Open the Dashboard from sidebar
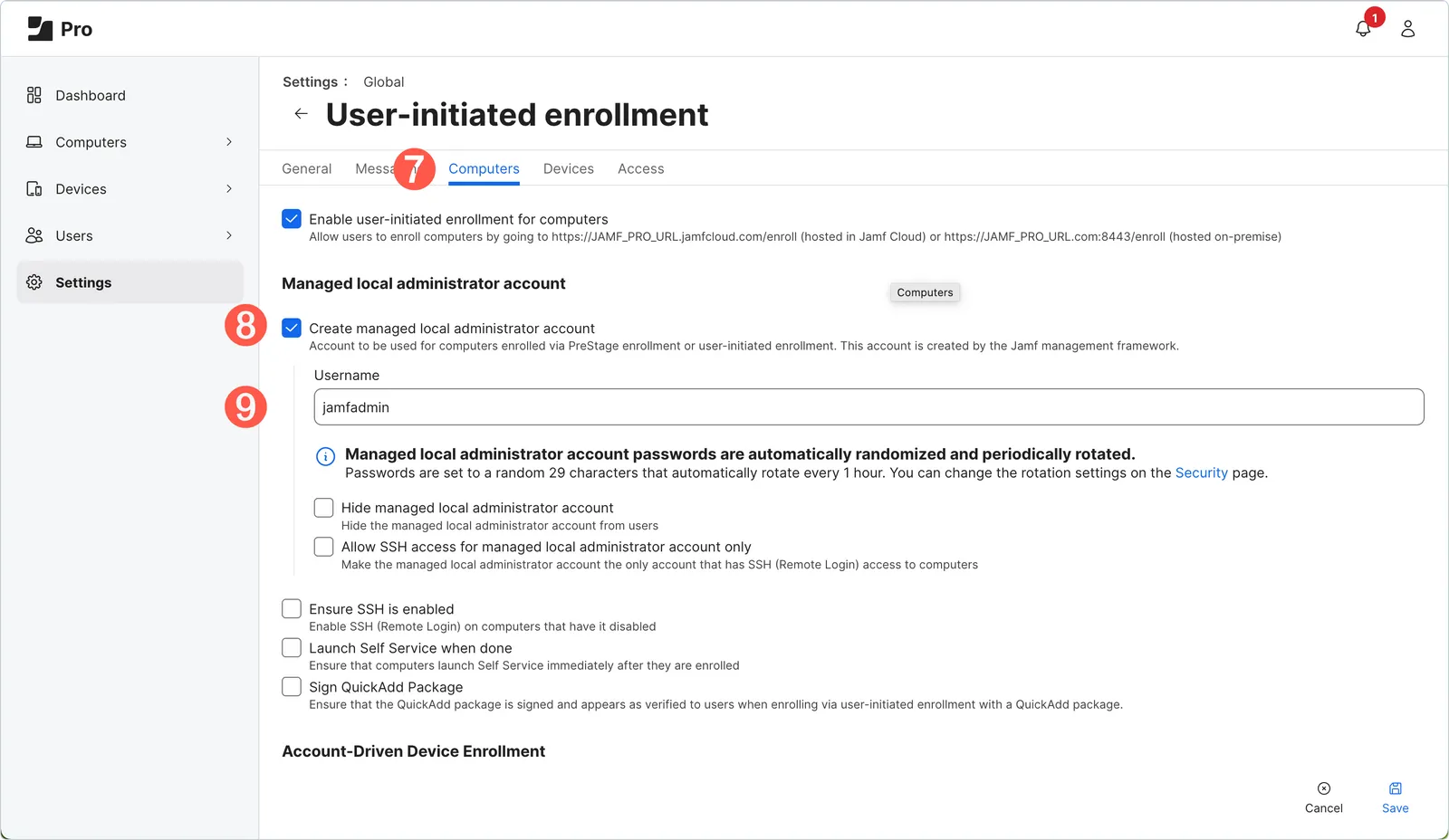 tap(91, 95)
